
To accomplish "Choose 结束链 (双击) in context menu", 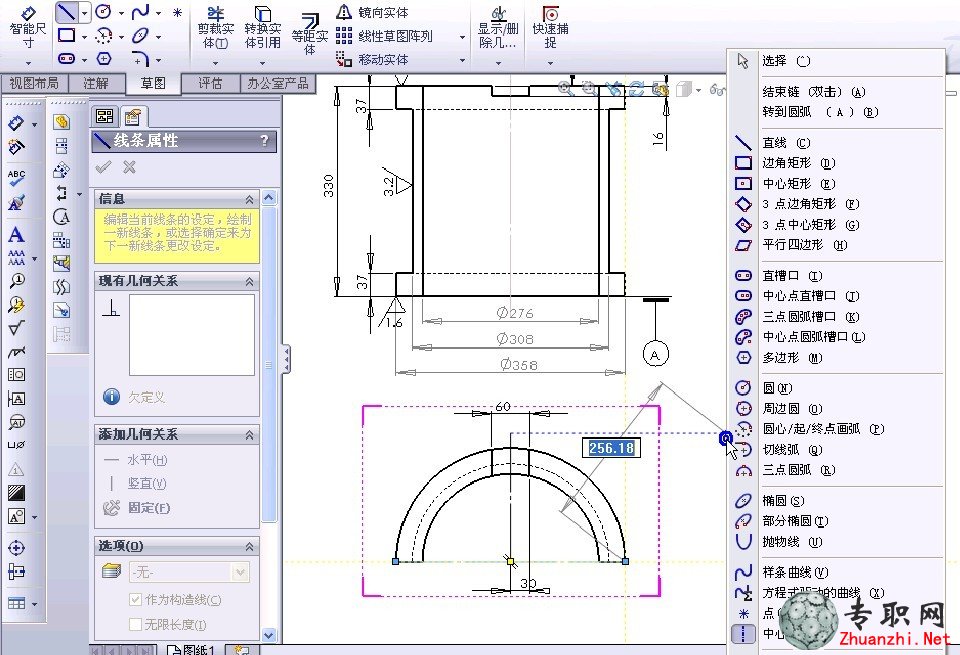I will tap(834, 92).
